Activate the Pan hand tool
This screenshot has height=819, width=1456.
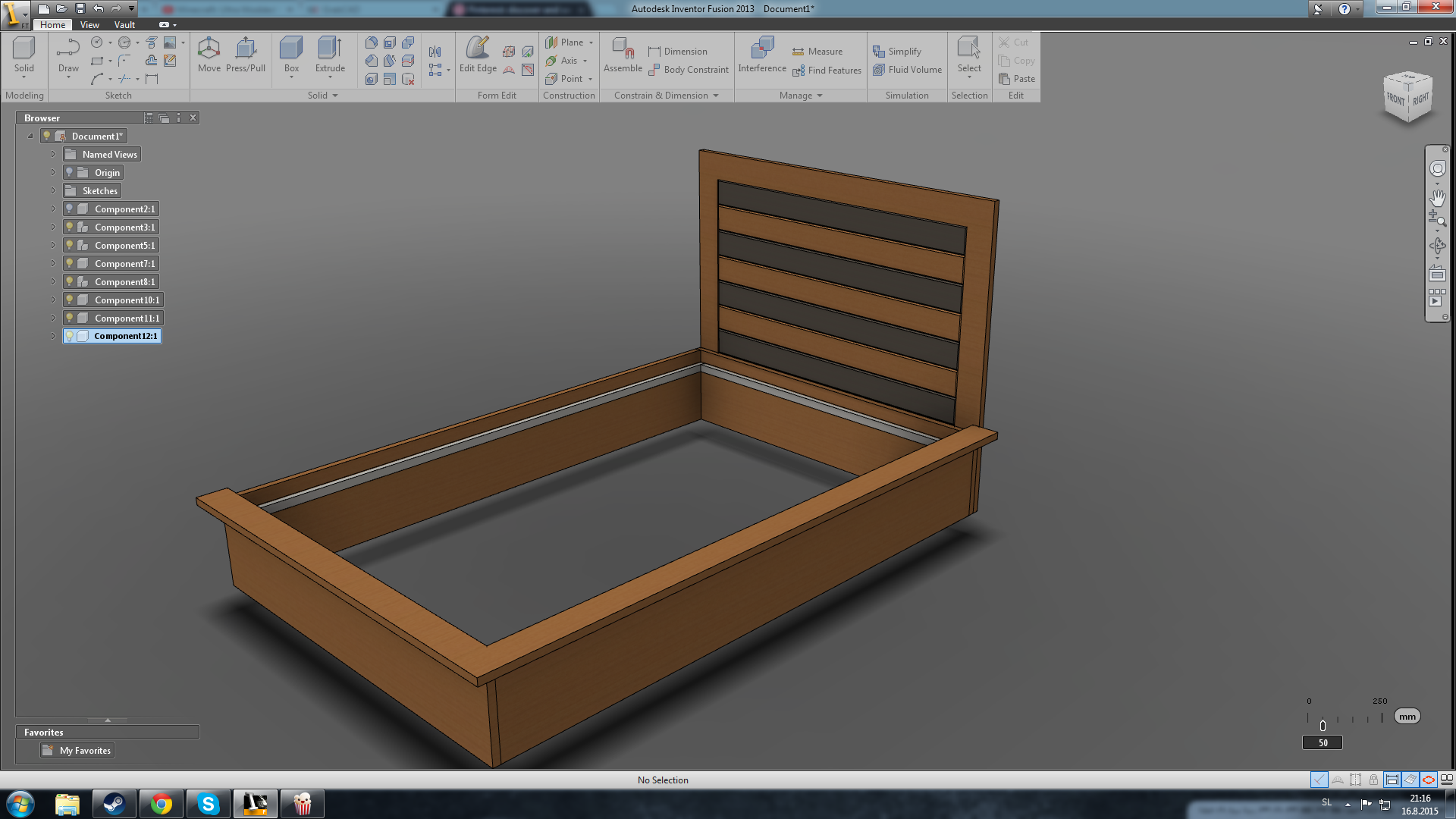pyautogui.click(x=1437, y=198)
